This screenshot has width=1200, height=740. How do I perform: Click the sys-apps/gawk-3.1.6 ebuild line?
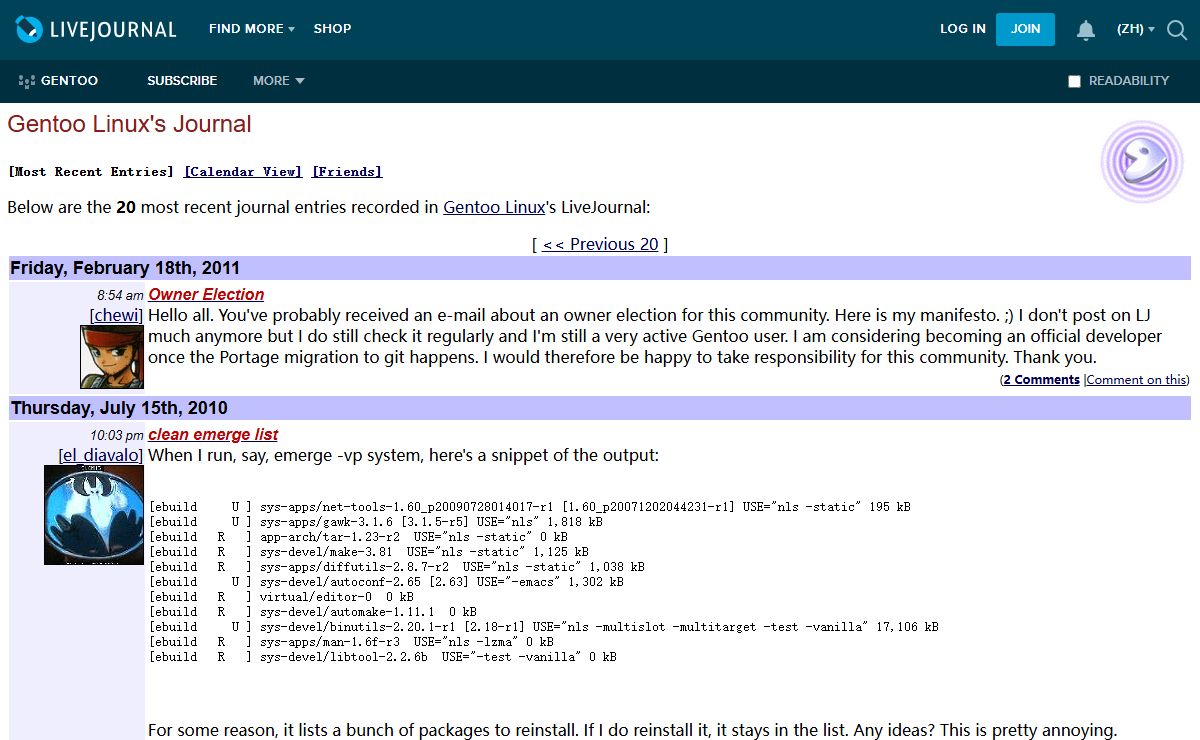(x=376, y=522)
